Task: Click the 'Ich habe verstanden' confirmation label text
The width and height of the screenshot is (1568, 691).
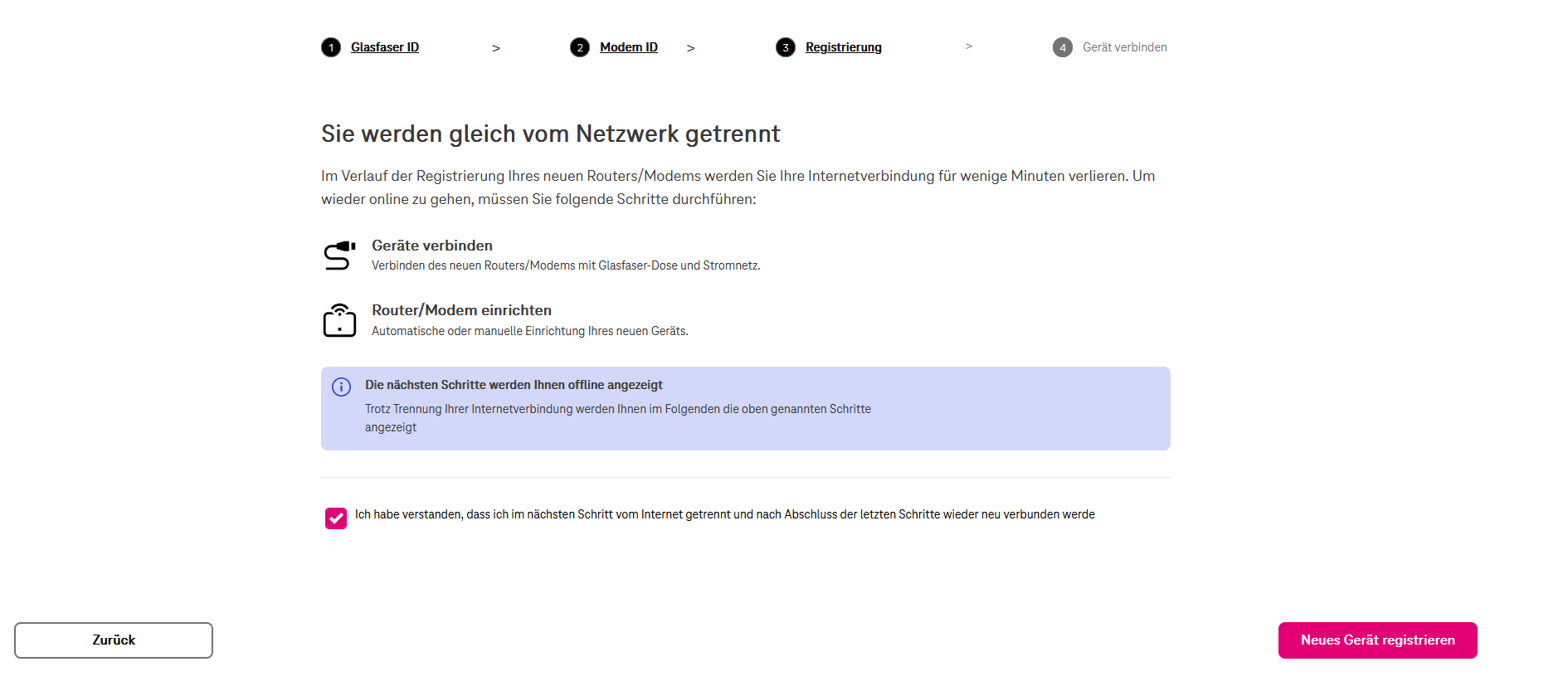Action: (x=725, y=514)
